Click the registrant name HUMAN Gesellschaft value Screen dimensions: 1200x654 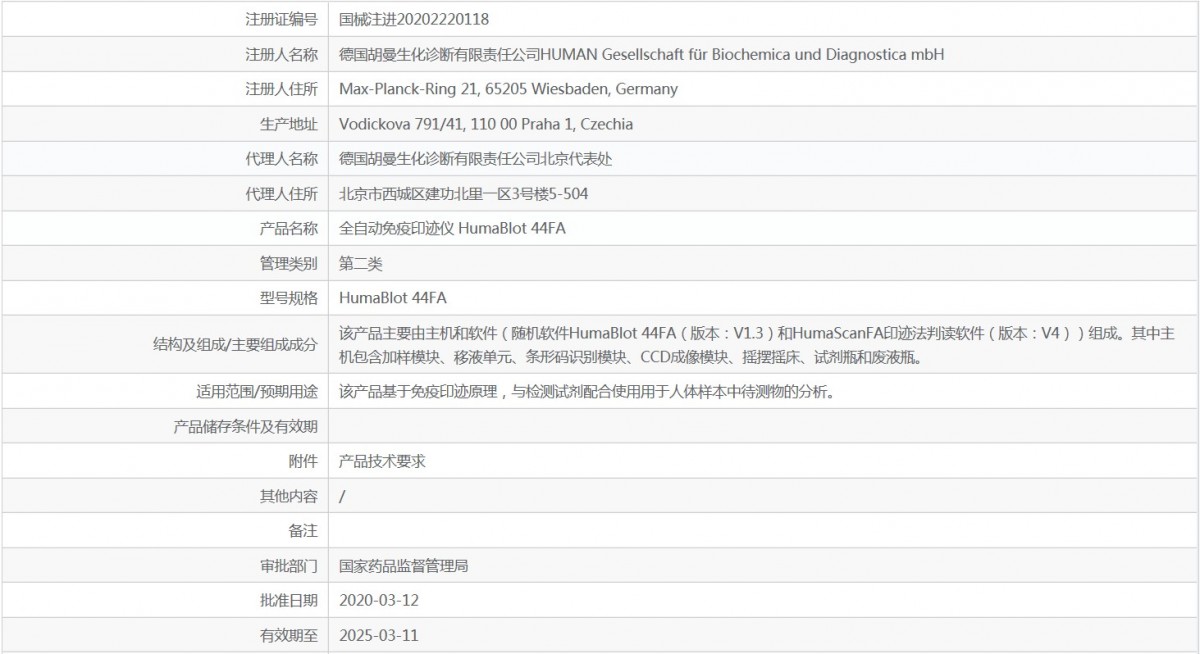pos(642,54)
